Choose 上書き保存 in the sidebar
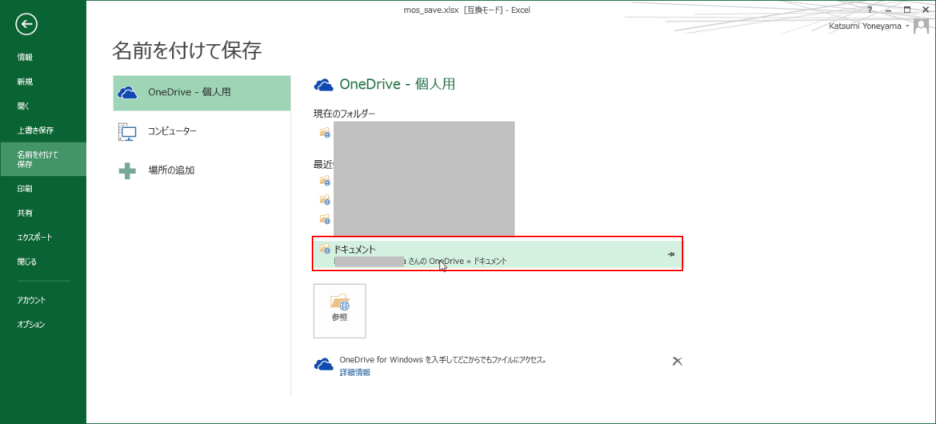This screenshot has height=424, width=936. [35, 130]
